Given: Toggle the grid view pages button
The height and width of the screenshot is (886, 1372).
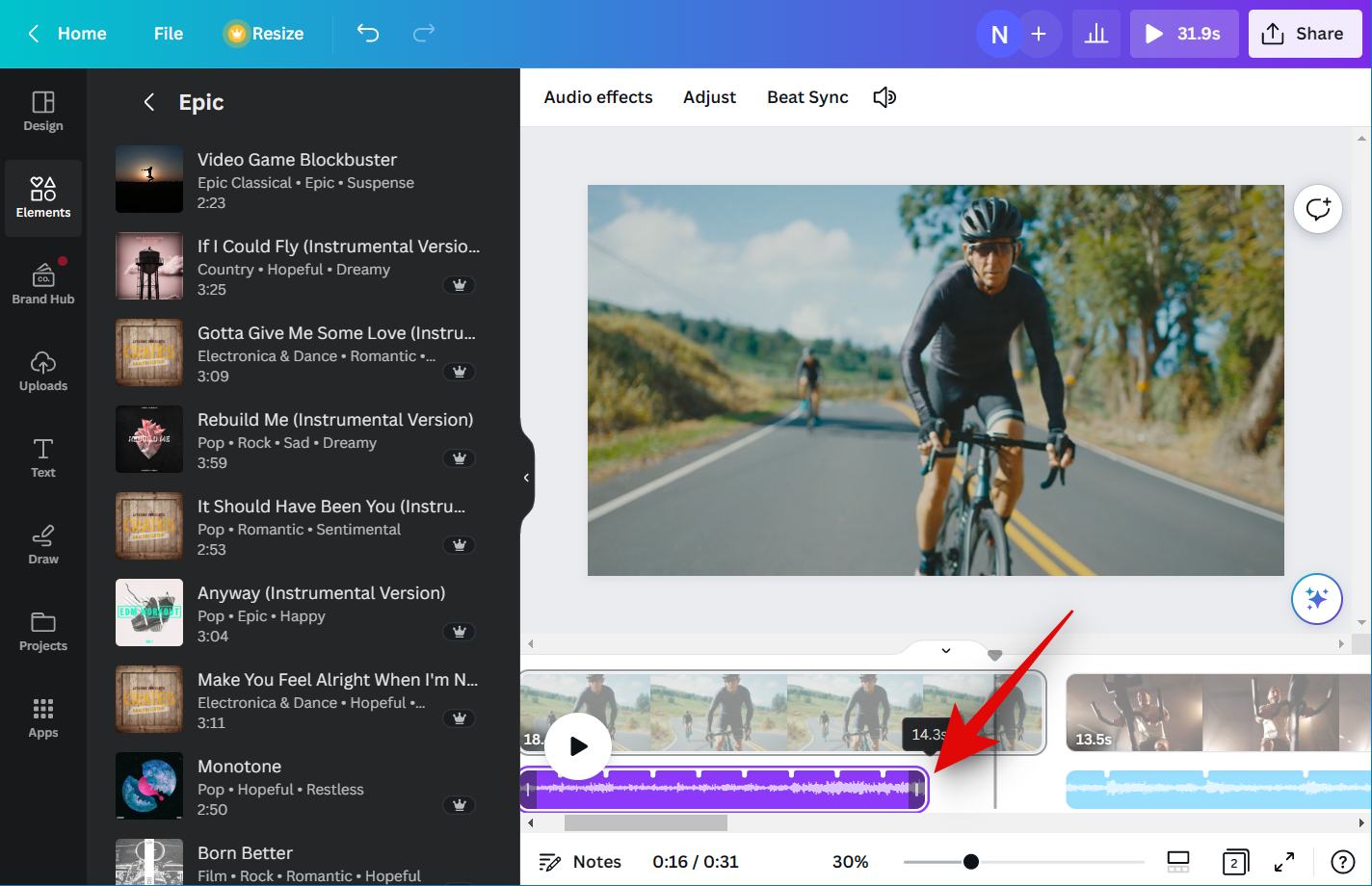Looking at the screenshot, I should [x=1234, y=862].
